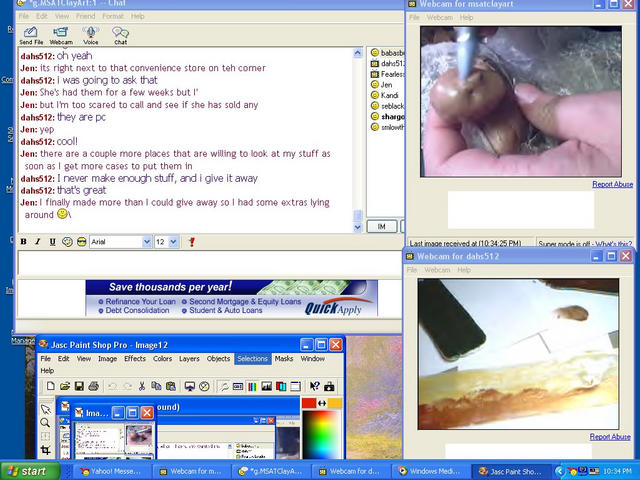Open the Masks menu
This screenshot has height=480, width=640.
(284, 358)
